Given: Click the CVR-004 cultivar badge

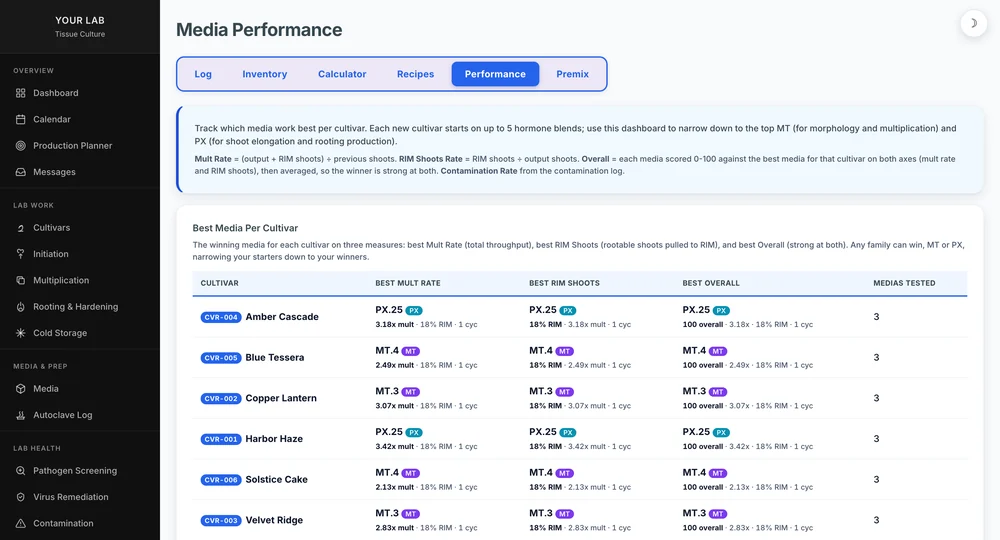Looking at the screenshot, I should tap(221, 317).
